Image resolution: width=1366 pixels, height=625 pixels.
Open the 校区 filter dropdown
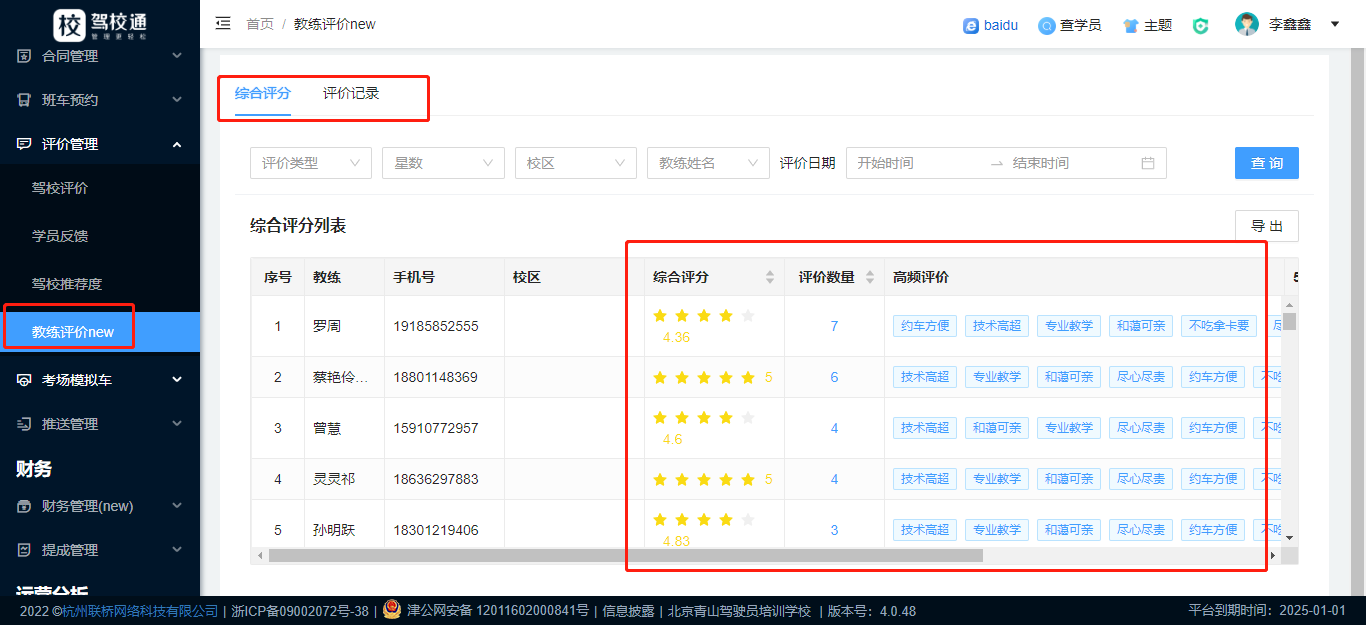pos(576,163)
